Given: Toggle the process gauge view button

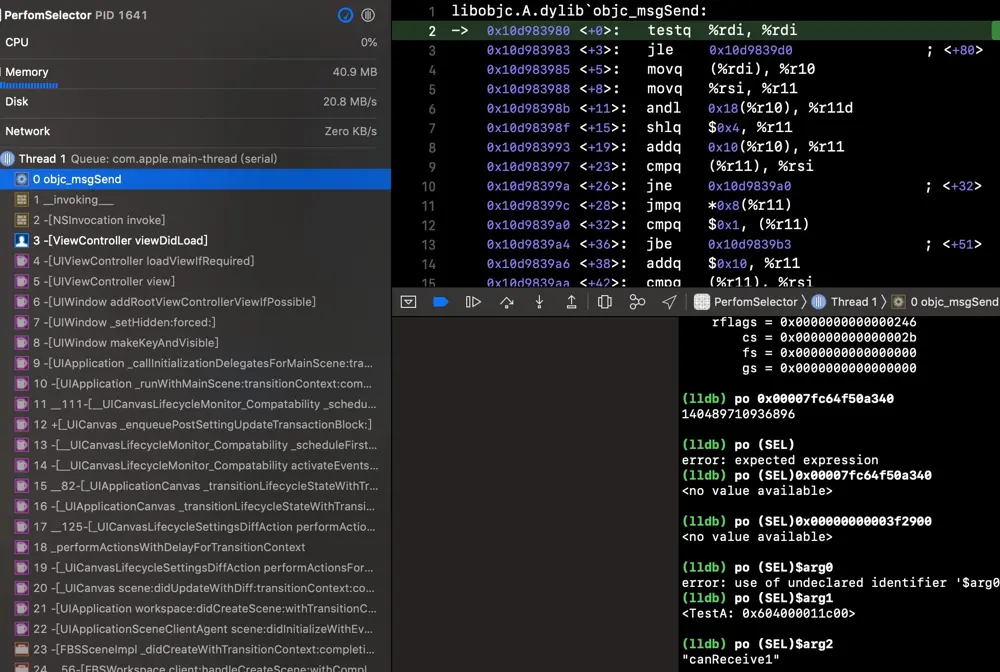Looking at the screenshot, I should pos(345,15).
